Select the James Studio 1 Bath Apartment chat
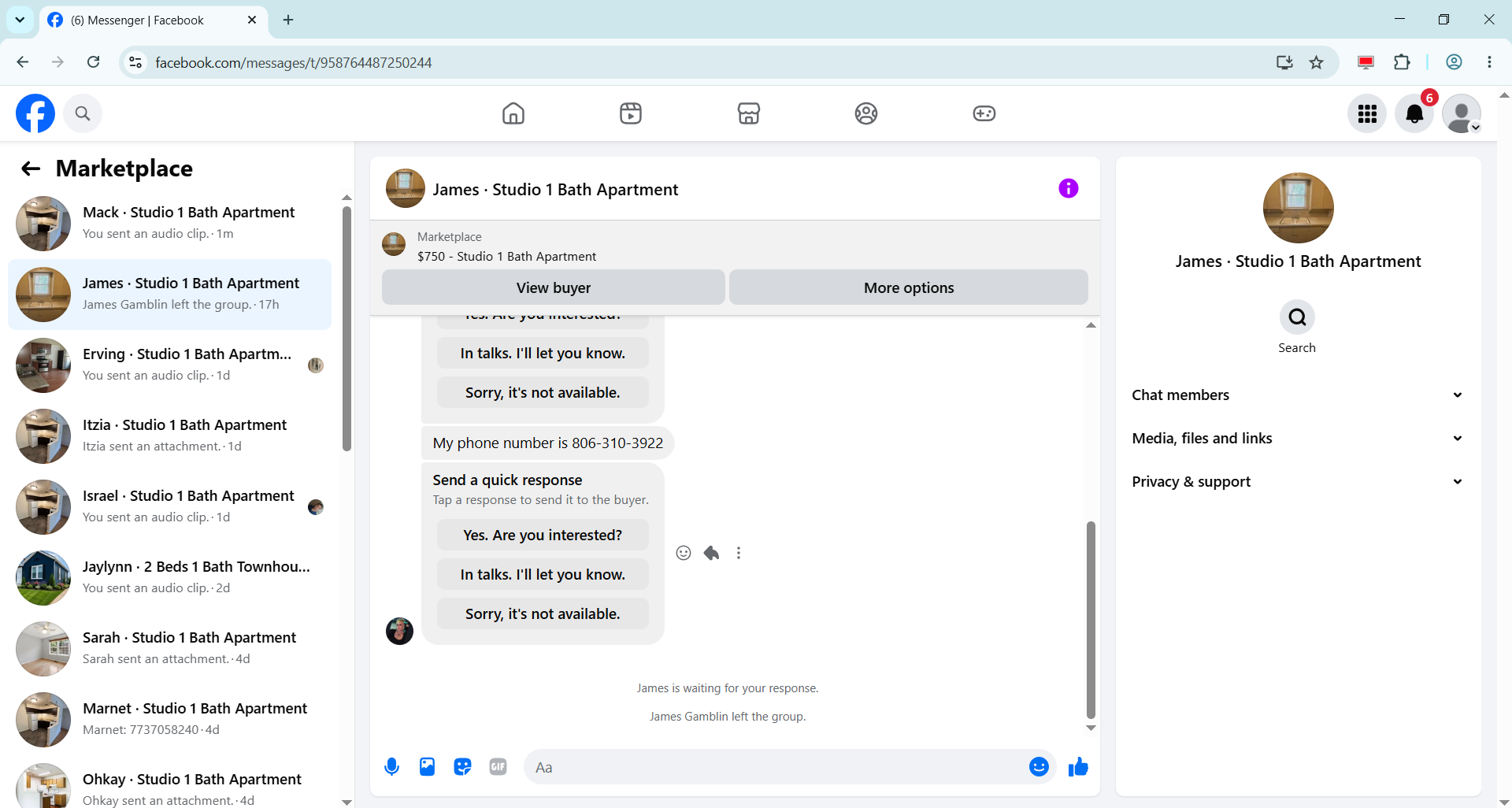Image resolution: width=1512 pixels, height=808 pixels. coord(169,295)
